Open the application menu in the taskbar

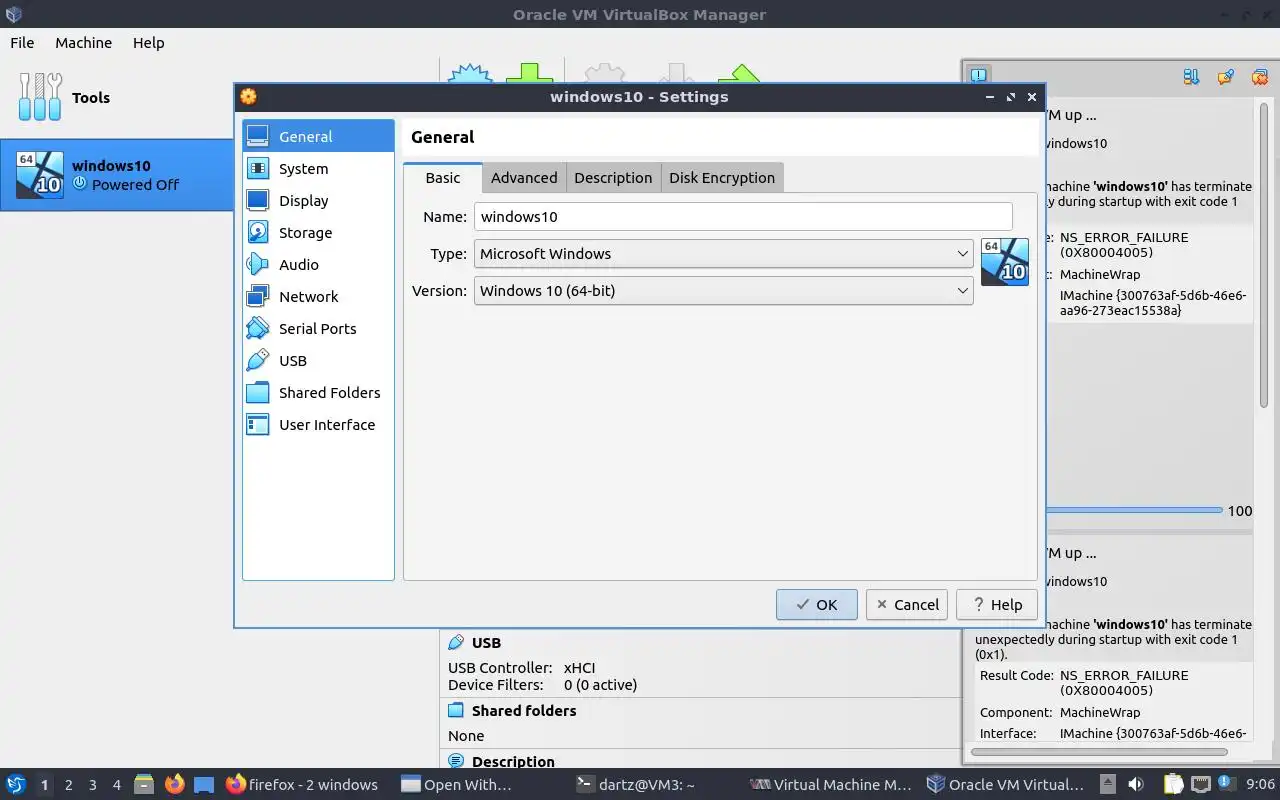coord(15,785)
